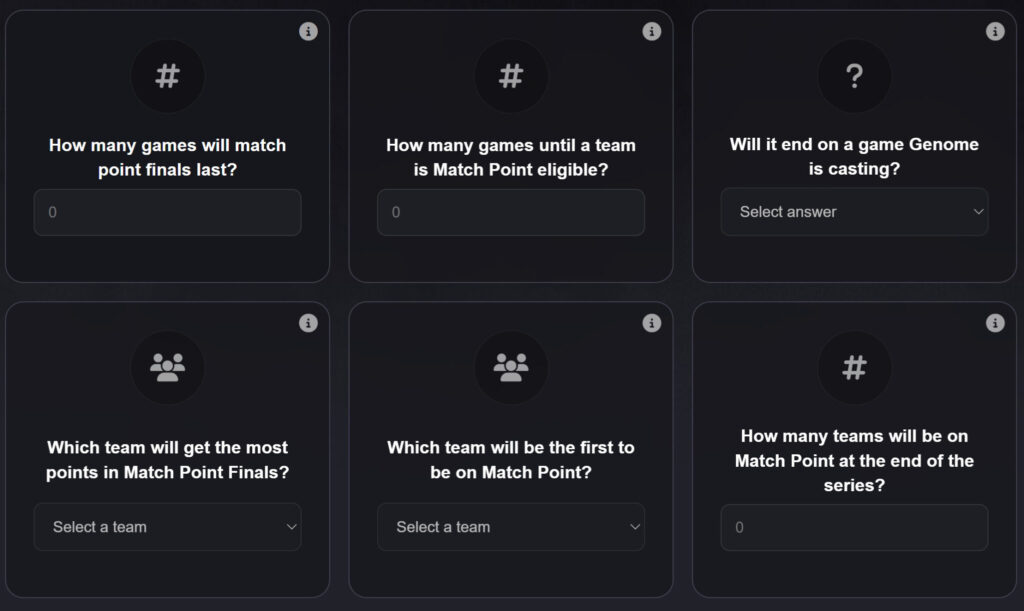This screenshot has height=611, width=1024.
Task: Click question text about Genome casting
Action: [x=854, y=157]
